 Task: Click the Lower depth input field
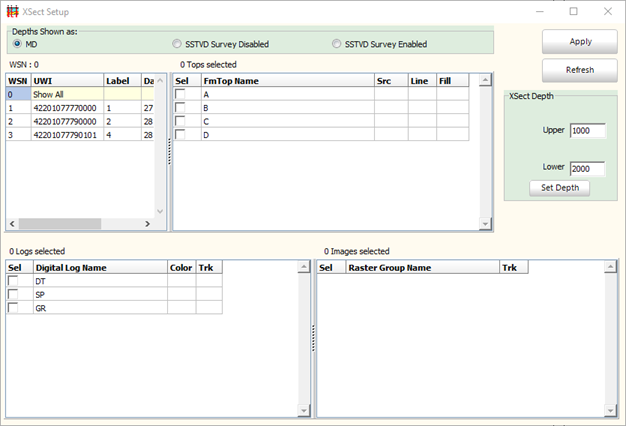(587, 169)
